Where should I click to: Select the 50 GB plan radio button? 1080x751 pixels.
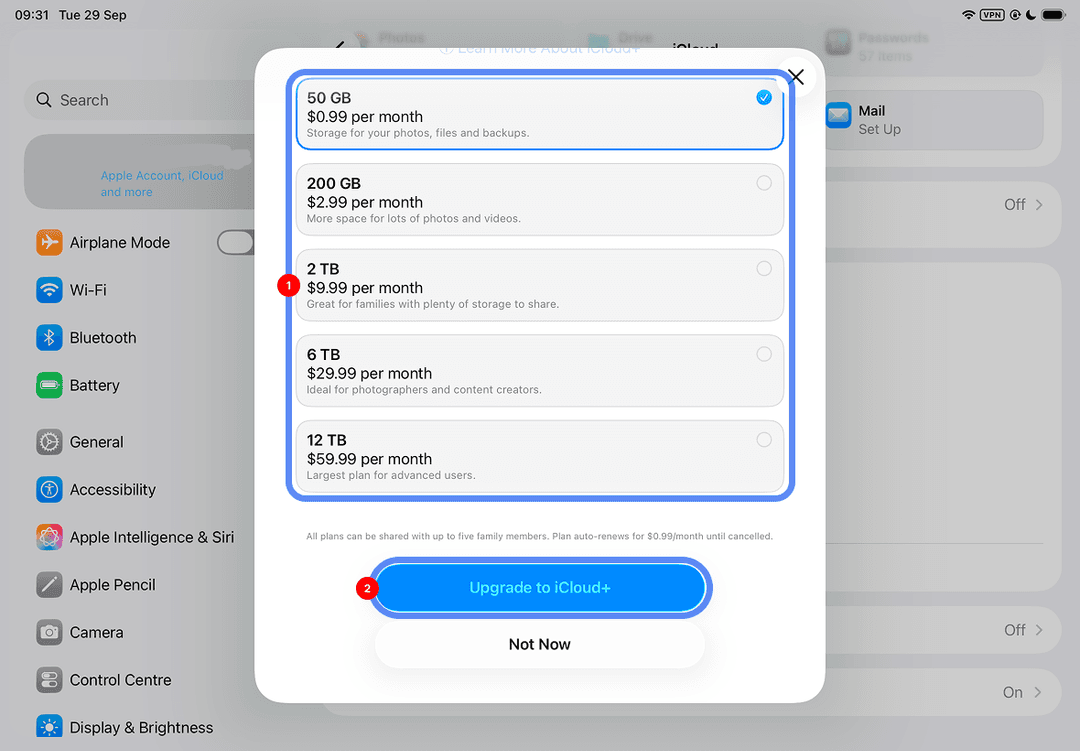pyautogui.click(x=764, y=98)
